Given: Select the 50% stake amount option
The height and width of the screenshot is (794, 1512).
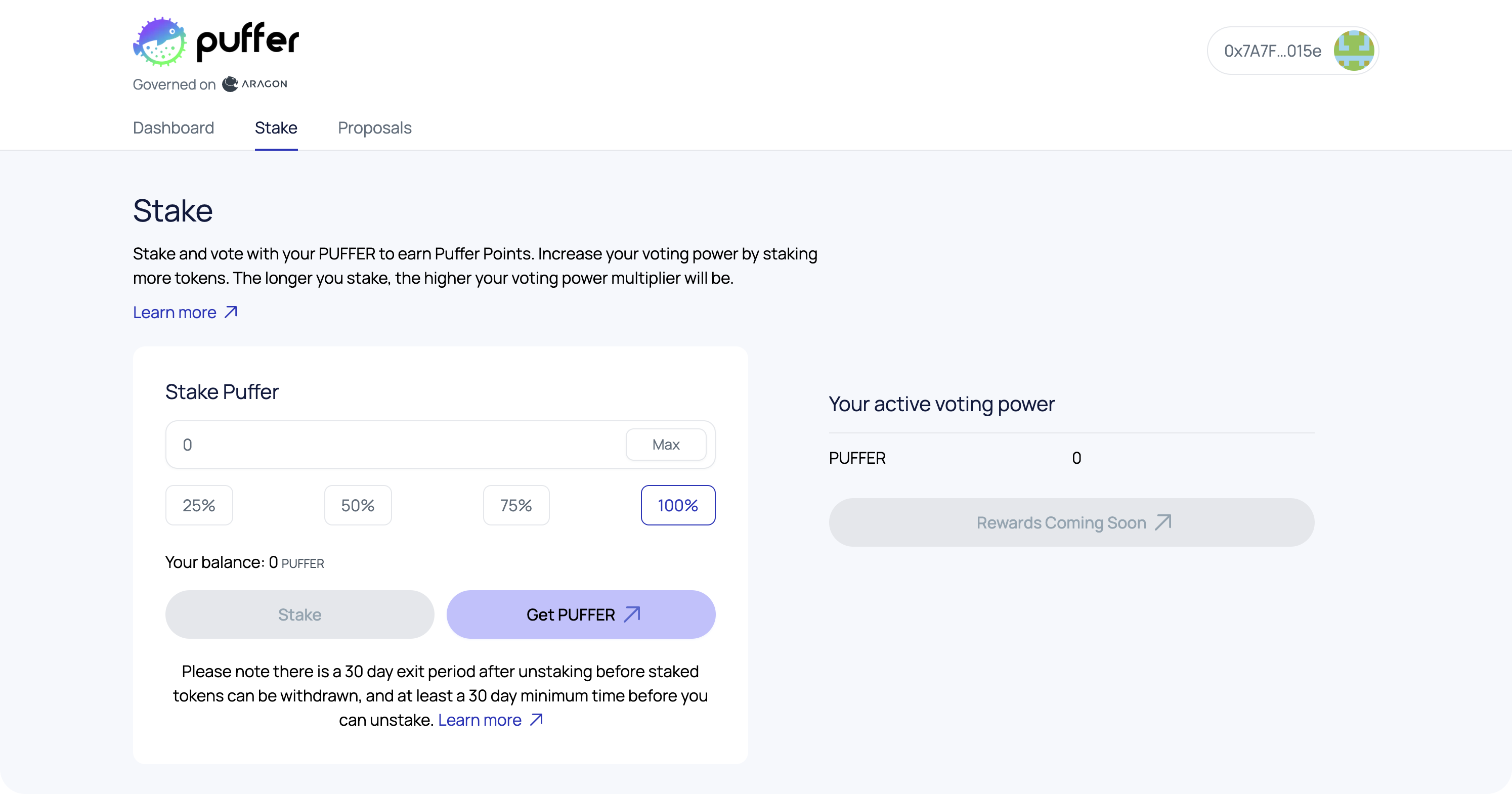Looking at the screenshot, I should (x=358, y=505).
